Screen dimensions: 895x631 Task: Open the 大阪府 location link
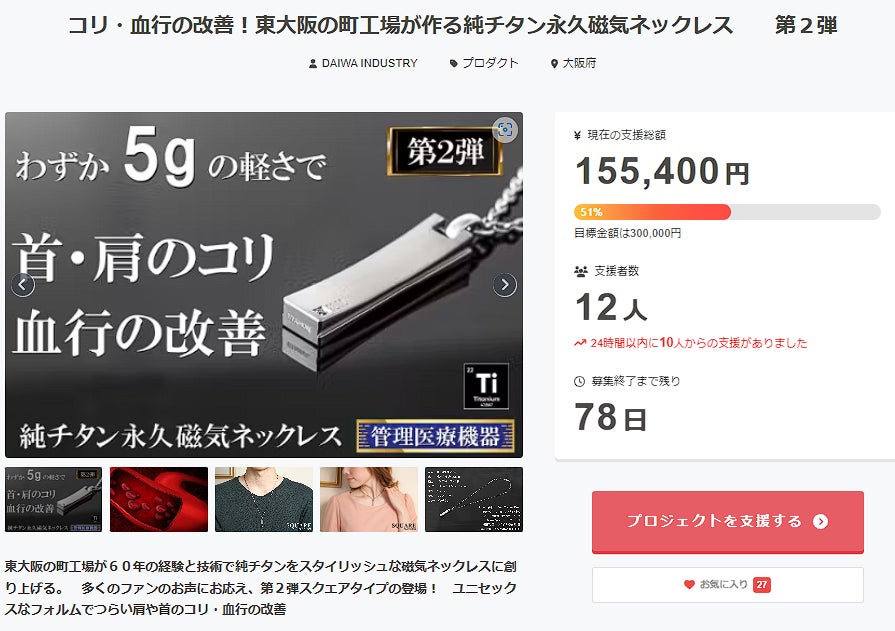tap(579, 63)
